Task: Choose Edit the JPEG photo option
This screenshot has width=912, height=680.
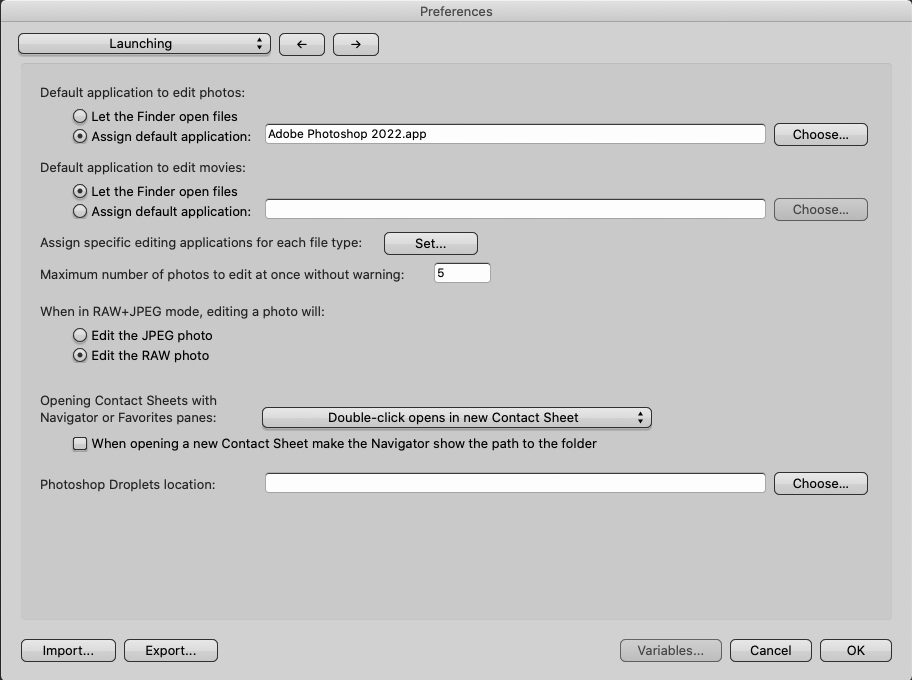Action: (80, 336)
